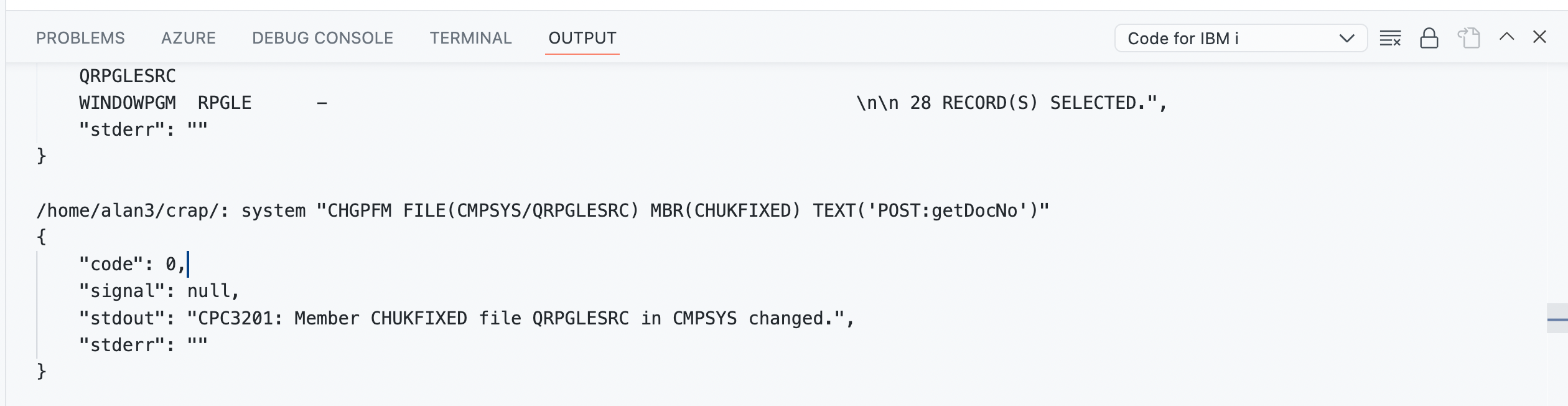The height and width of the screenshot is (406, 1568).
Task: Select the PROBLEMS tab
Action: pyautogui.click(x=81, y=38)
